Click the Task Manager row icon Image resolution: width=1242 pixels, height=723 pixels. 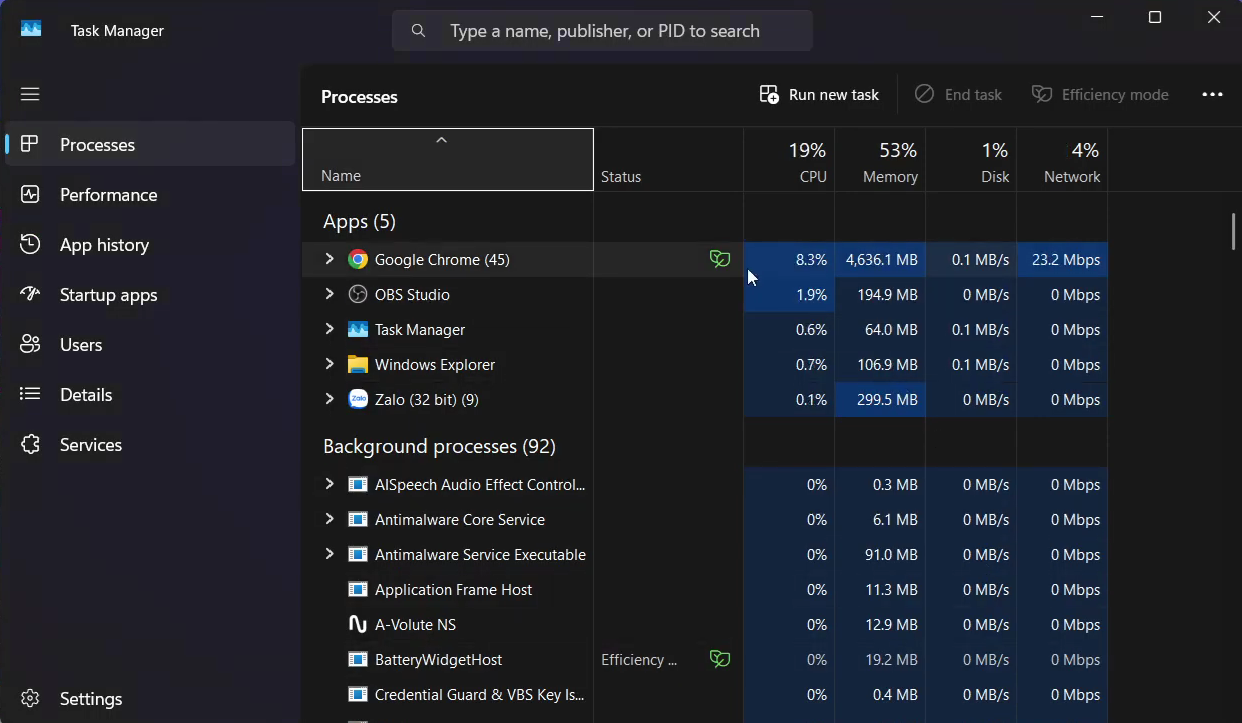(x=358, y=330)
